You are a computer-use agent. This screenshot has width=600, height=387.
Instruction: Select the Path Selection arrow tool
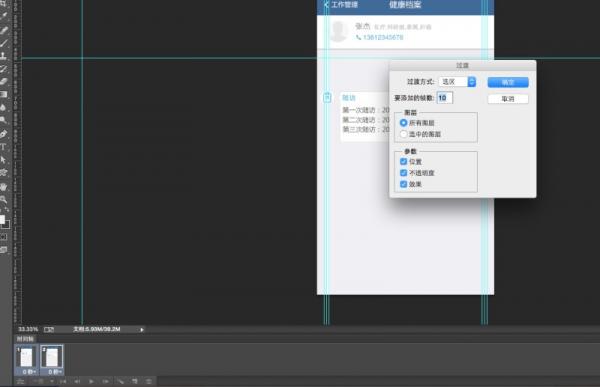pos(3,160)
